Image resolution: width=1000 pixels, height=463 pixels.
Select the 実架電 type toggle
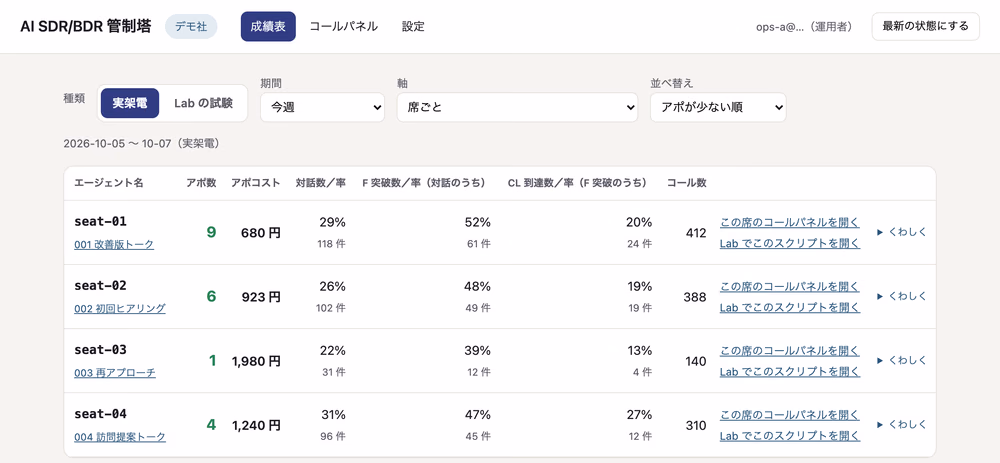pos(129,103)
